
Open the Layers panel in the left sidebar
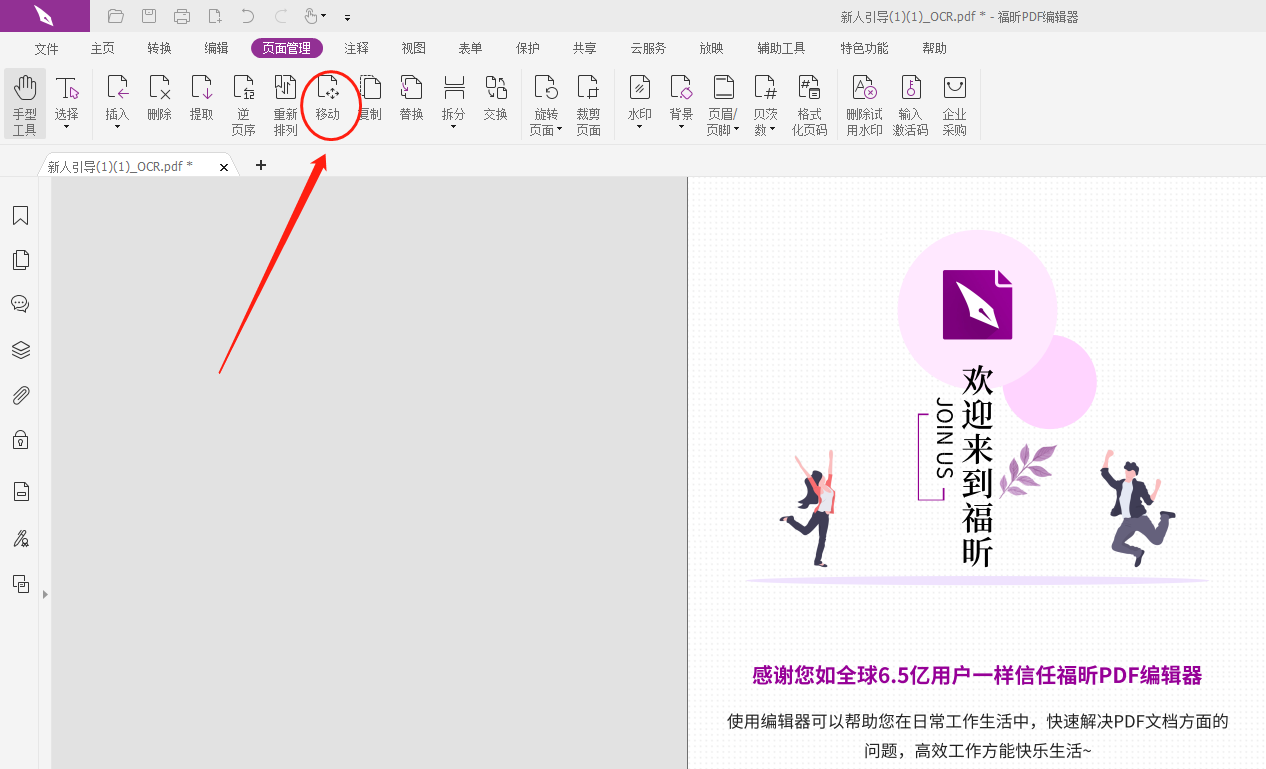pos(20,349)
